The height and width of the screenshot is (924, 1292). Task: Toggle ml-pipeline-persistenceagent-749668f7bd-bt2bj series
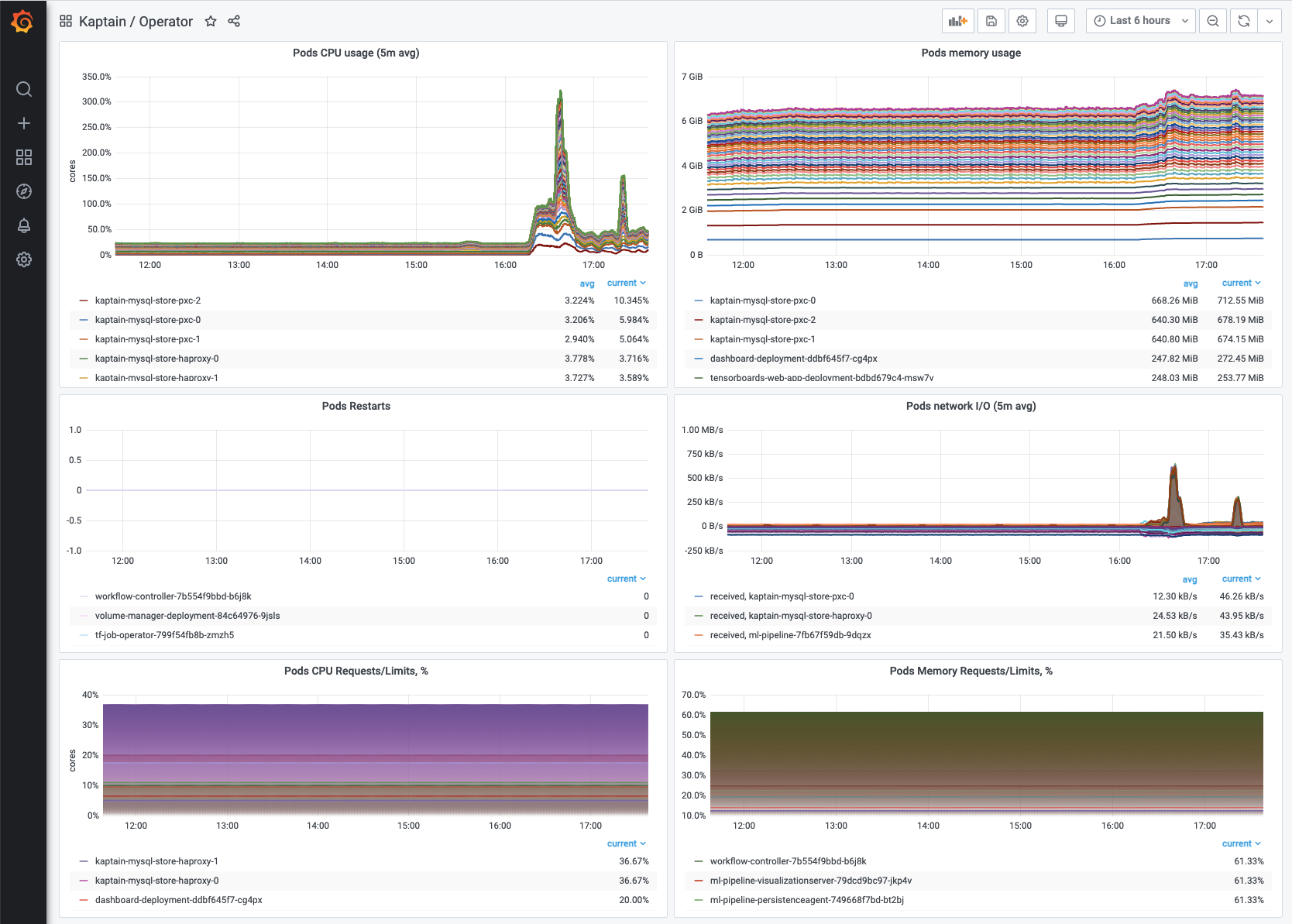pyautogui.click(x=807, y=900)
